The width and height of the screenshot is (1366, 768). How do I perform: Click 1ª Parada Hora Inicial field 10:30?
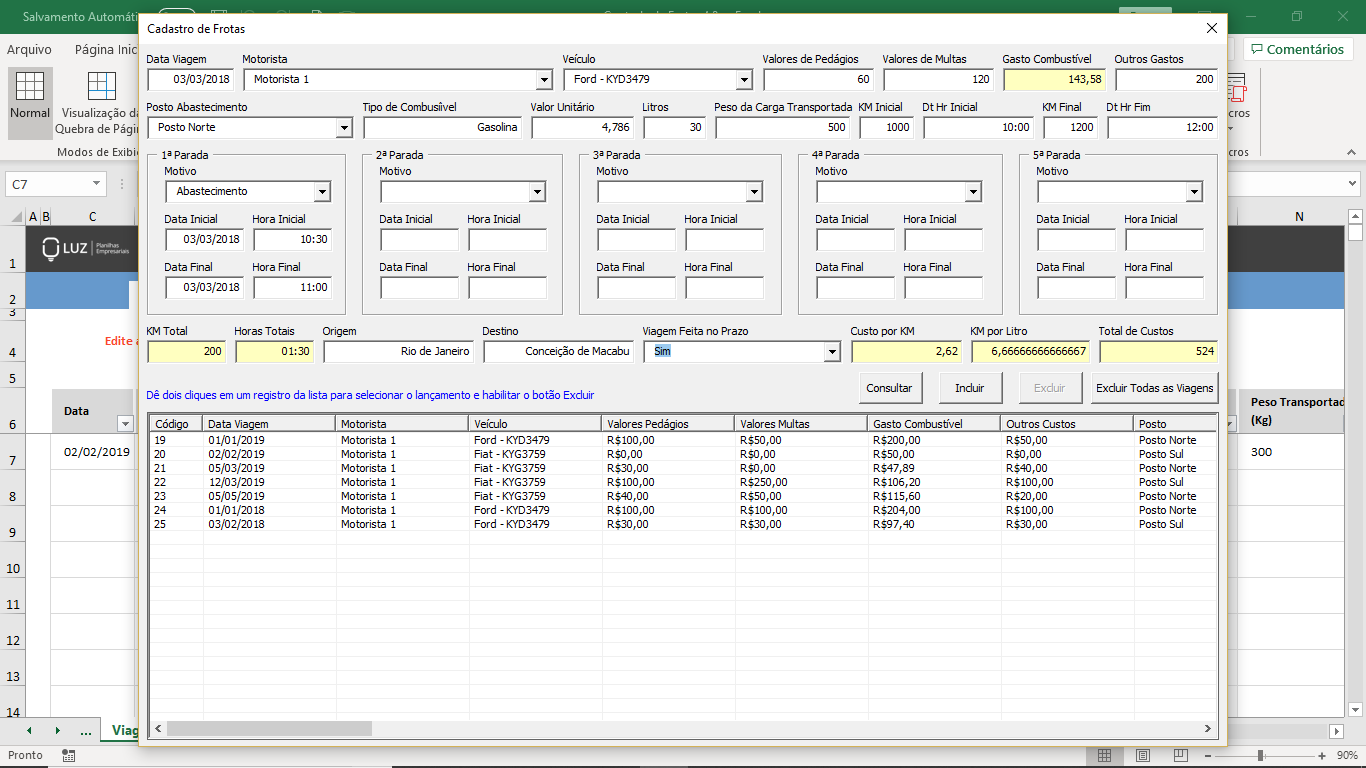click(x=292, y=239)
